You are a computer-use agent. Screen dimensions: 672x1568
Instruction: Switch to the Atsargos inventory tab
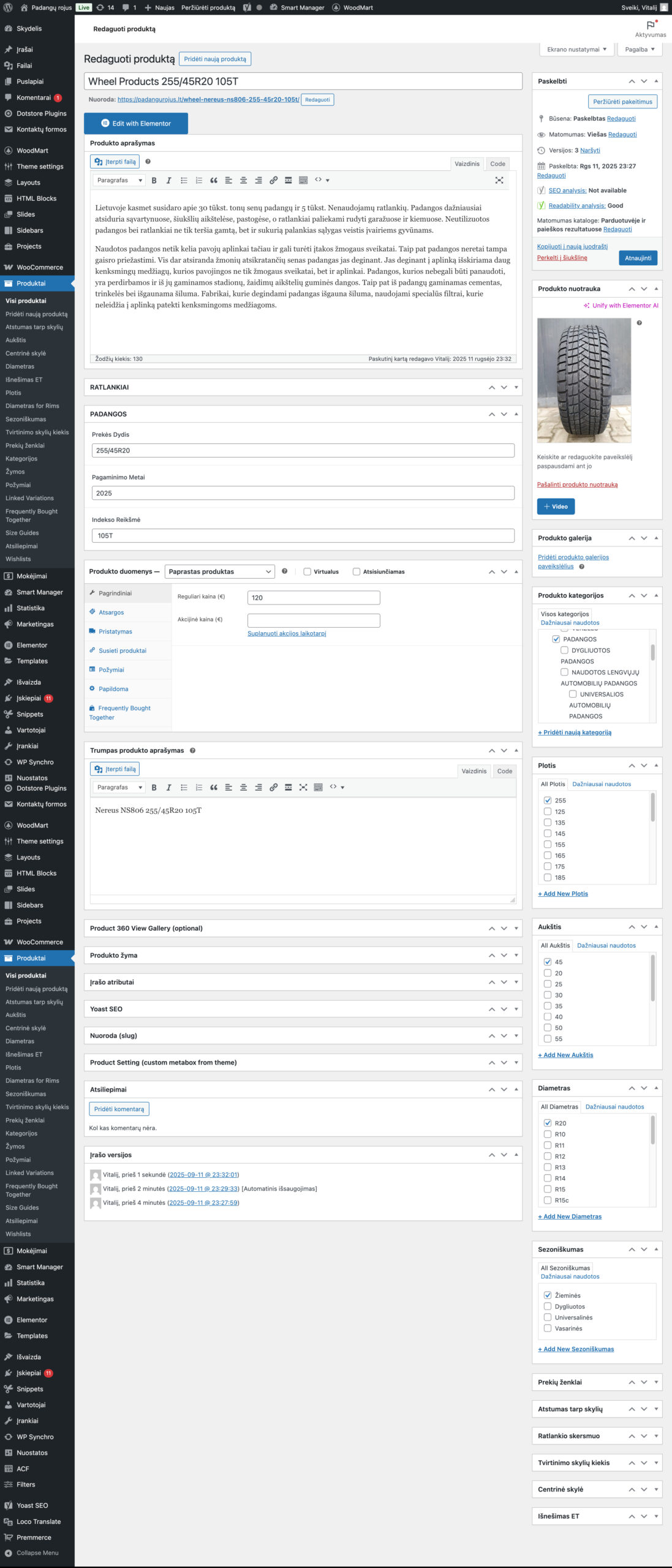[x=111, y=612]
